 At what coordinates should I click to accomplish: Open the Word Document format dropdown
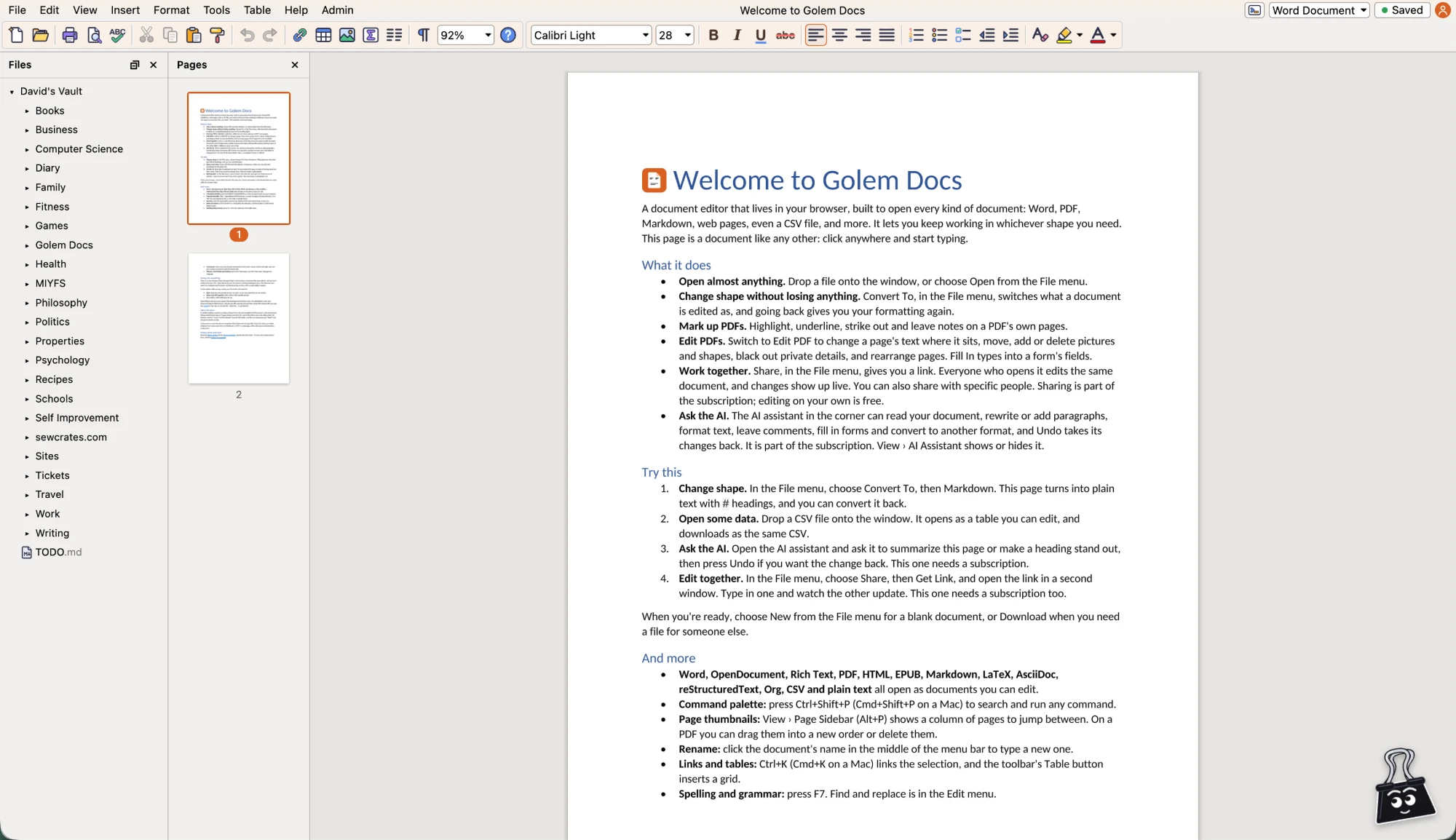1319,10
